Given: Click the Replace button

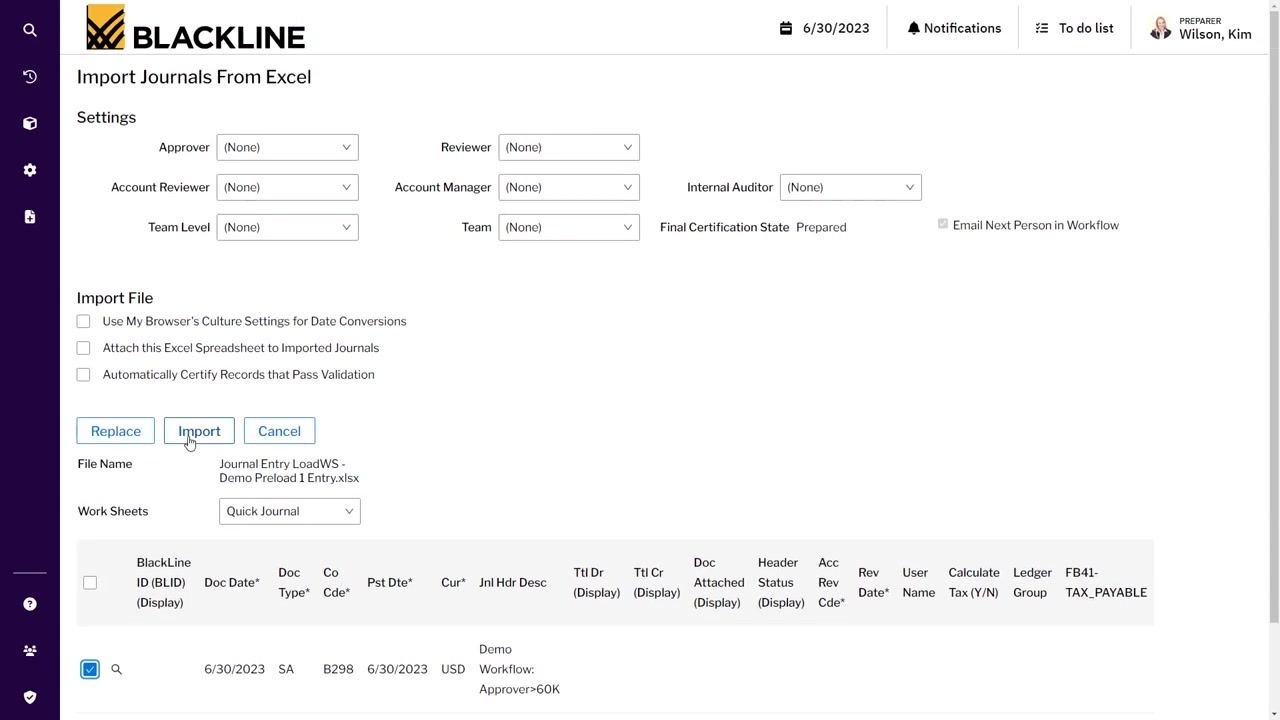Looking at the screenshot, I should 116,431.
